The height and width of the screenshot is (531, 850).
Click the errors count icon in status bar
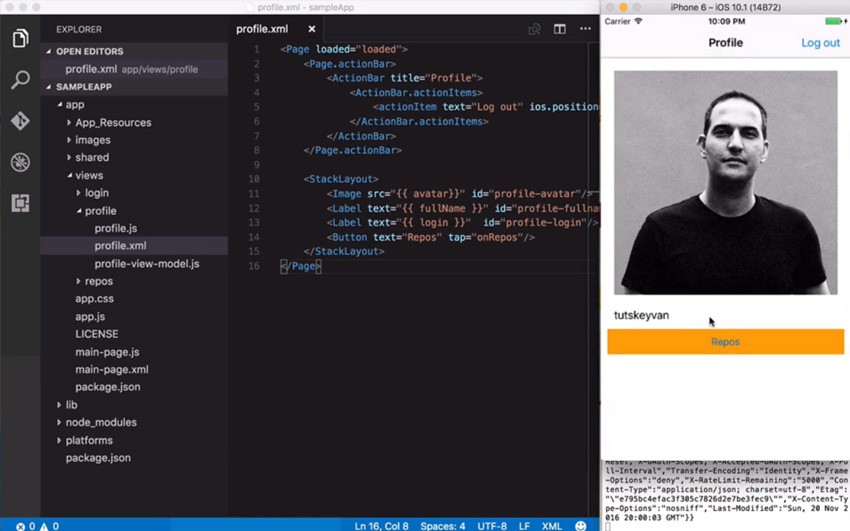(21, 526)
